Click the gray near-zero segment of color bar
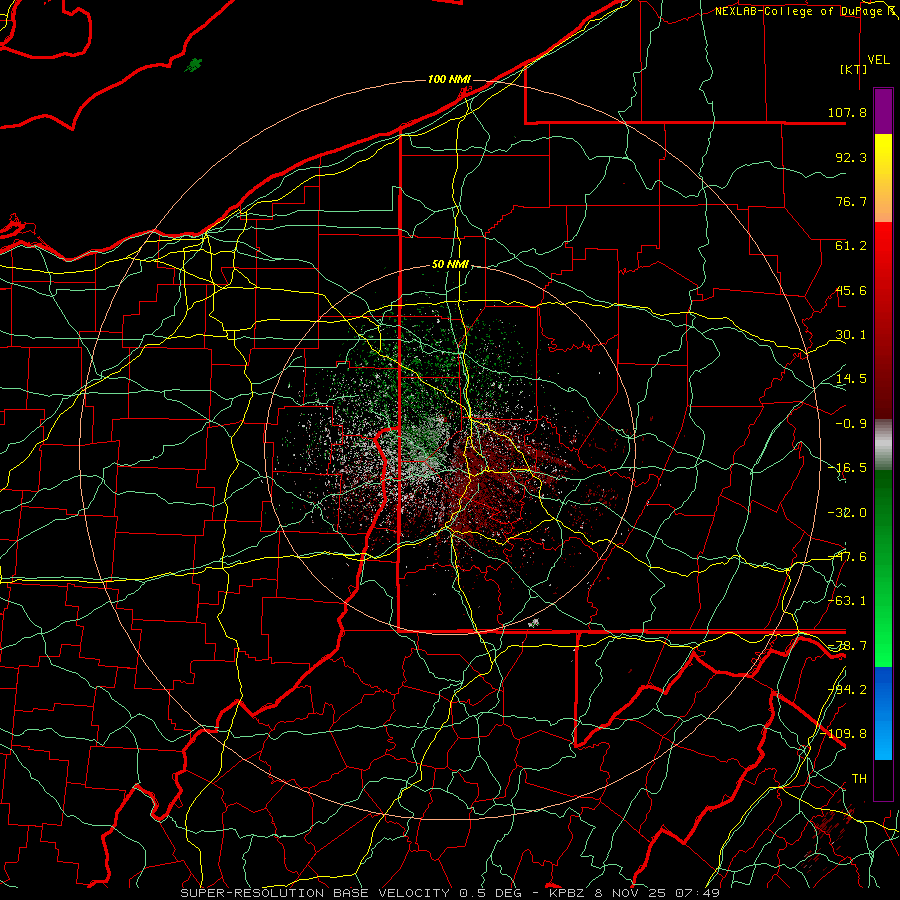 point(883,445)
